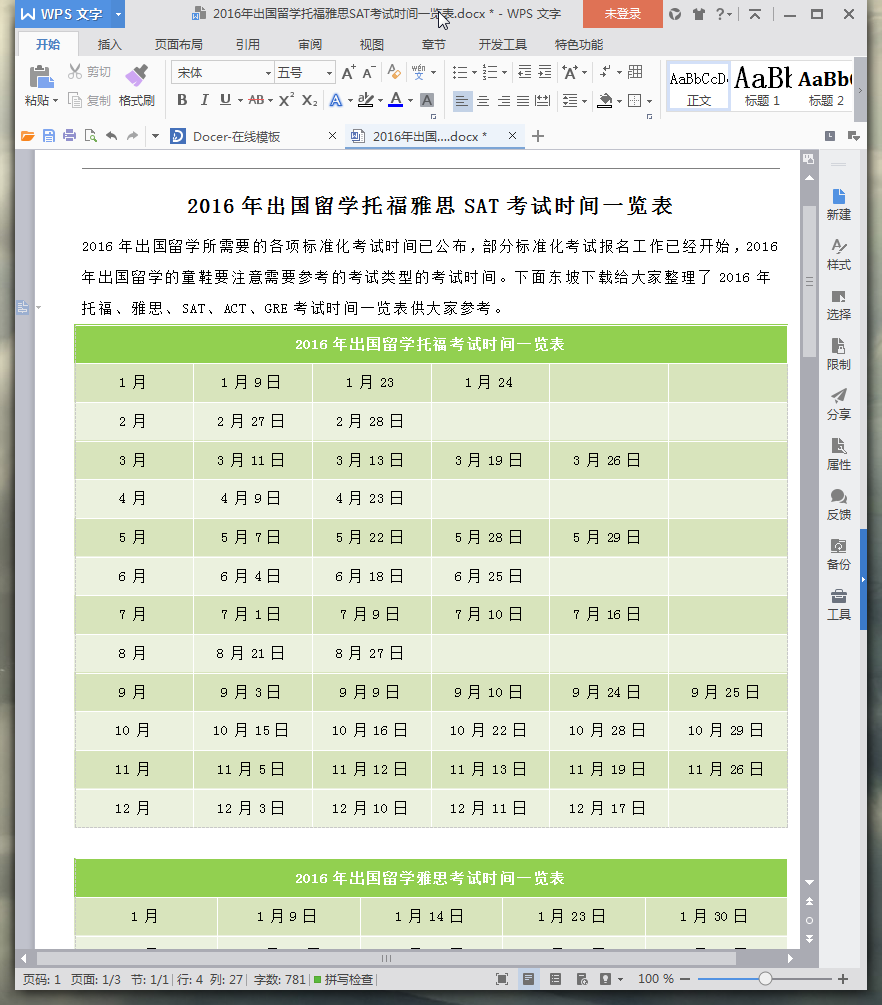Click the Cut scissors icon

pos(75,72)
